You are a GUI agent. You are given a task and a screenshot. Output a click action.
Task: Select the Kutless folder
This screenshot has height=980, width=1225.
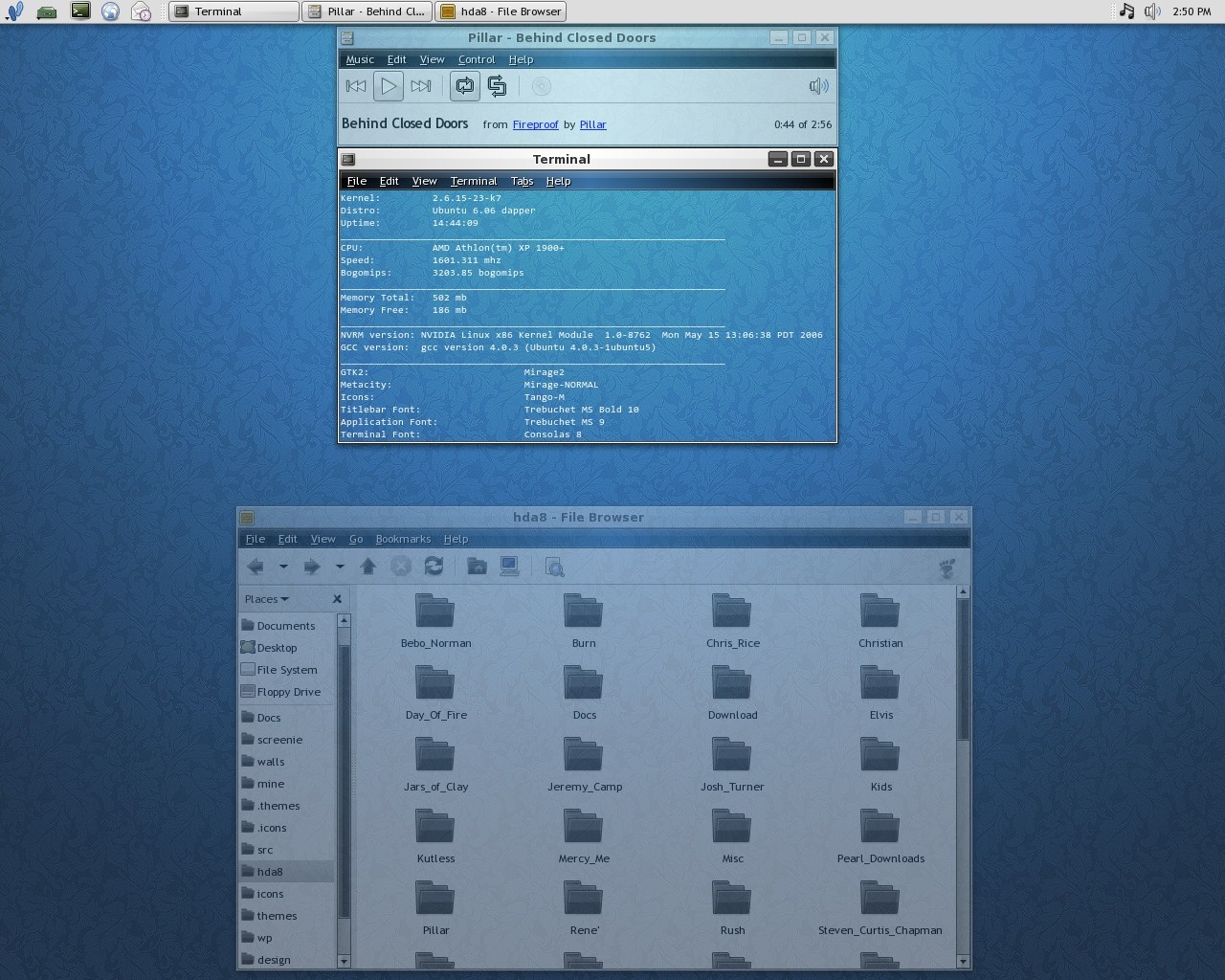click(435, 836)
